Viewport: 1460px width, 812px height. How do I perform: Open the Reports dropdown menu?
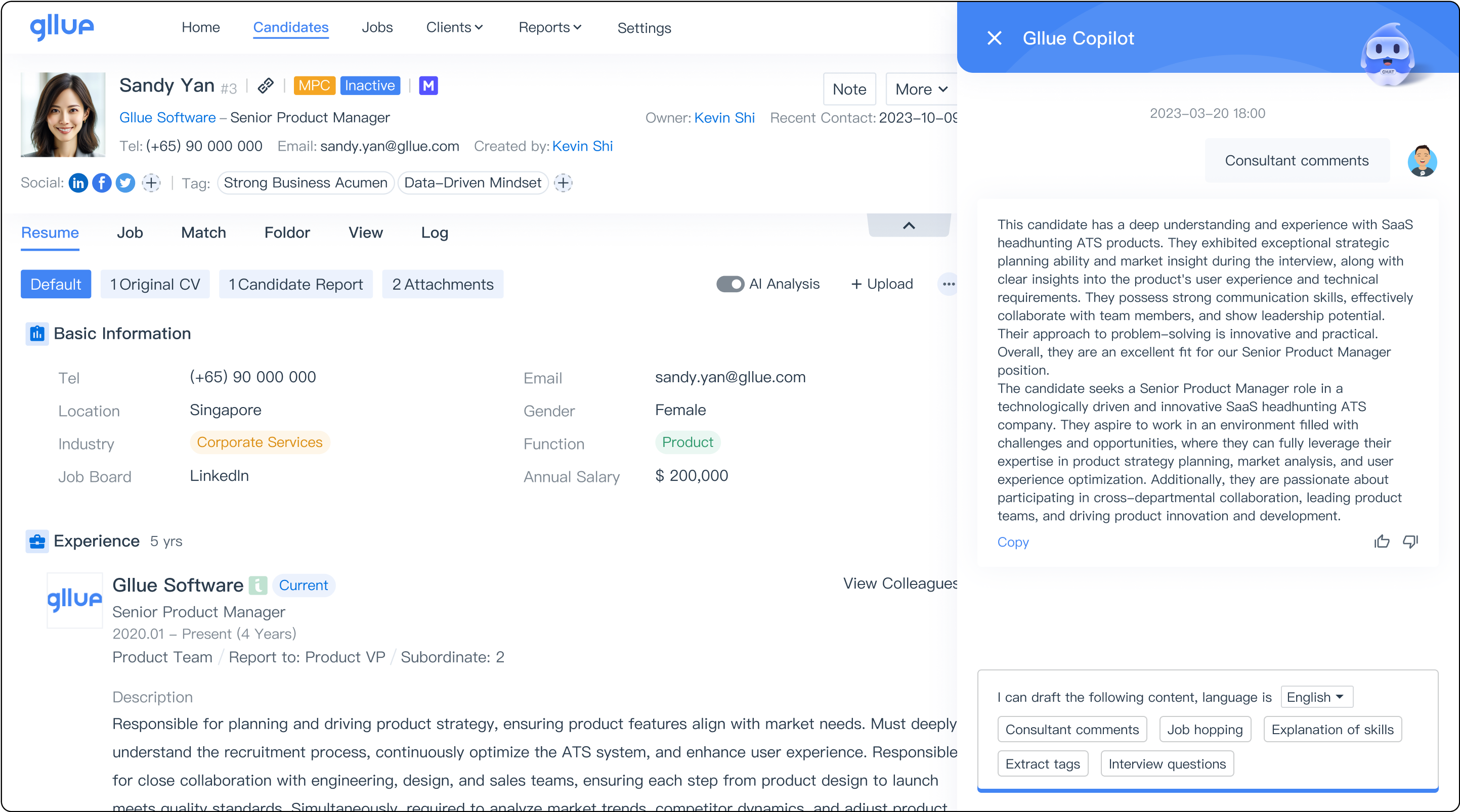[550, 27]
